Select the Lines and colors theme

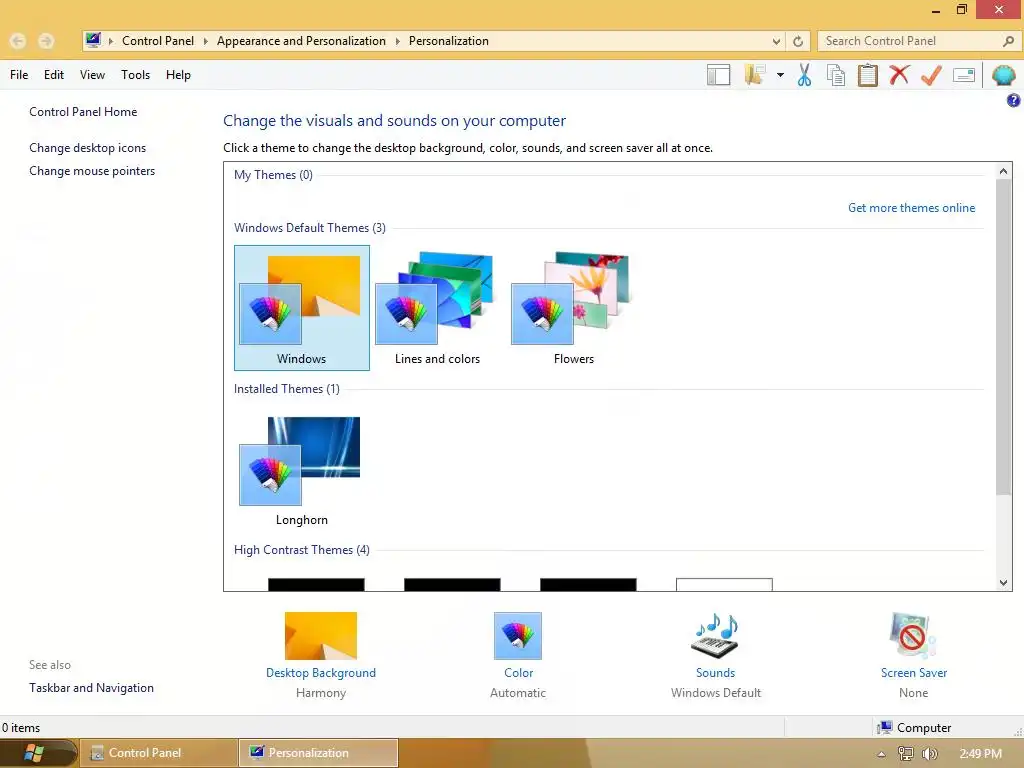tap(438, 308)
